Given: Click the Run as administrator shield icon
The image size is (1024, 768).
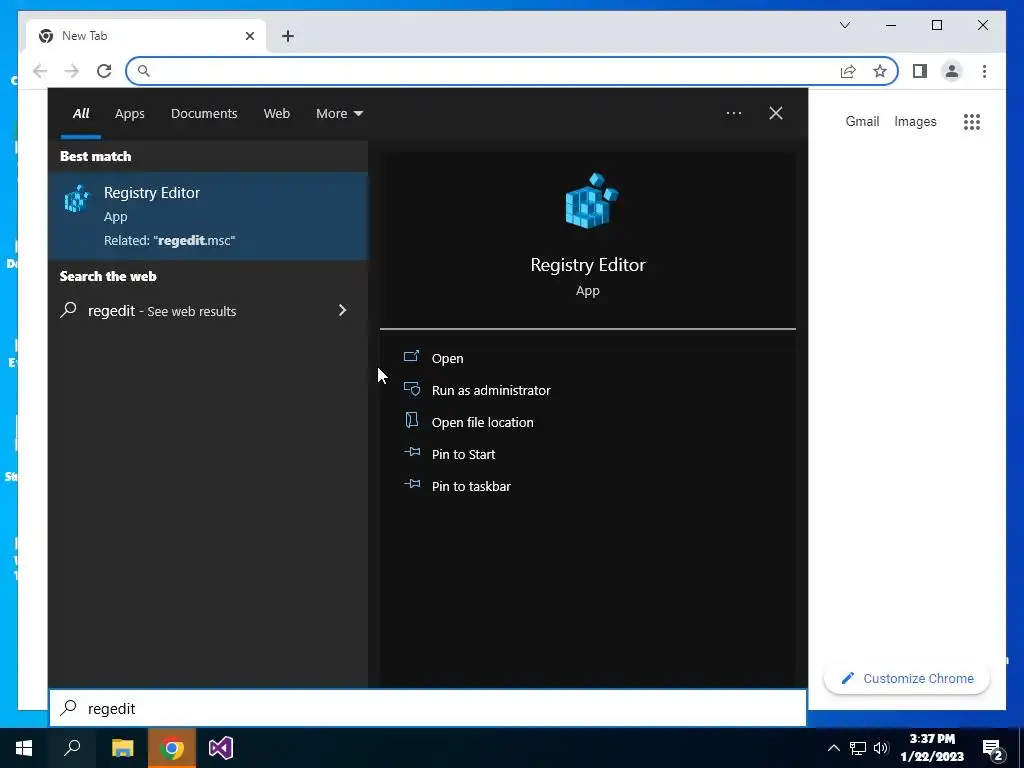Looking at the screenshot, I should 411,389.
